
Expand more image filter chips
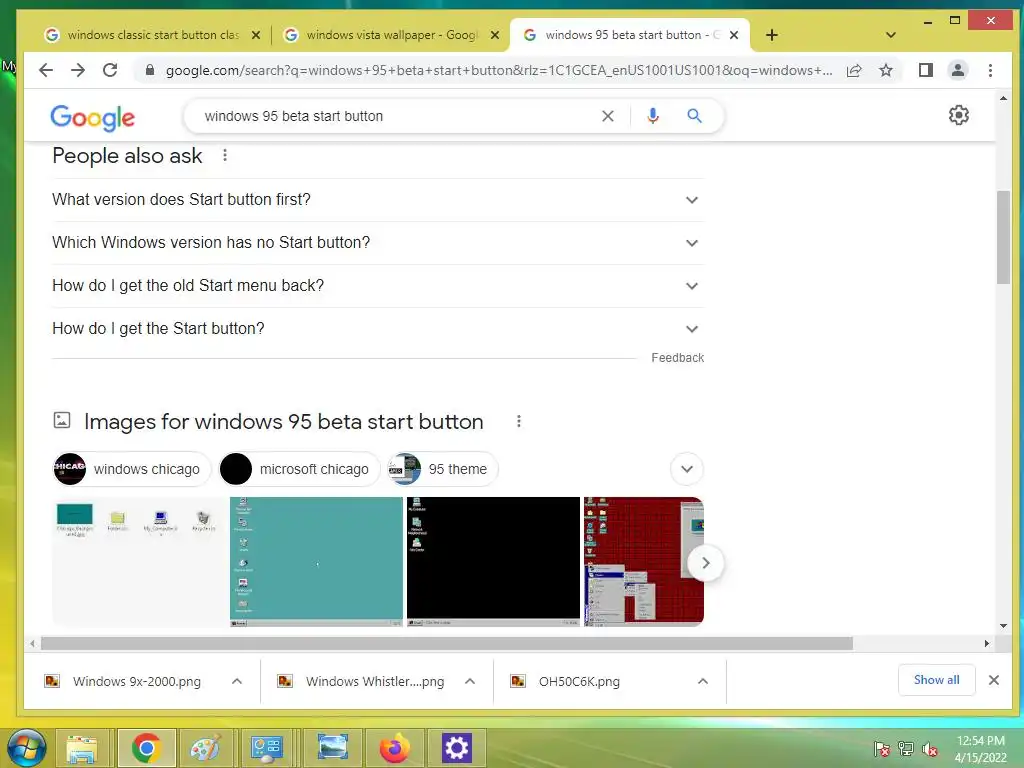pyautogui.click(x=686, y=469)
